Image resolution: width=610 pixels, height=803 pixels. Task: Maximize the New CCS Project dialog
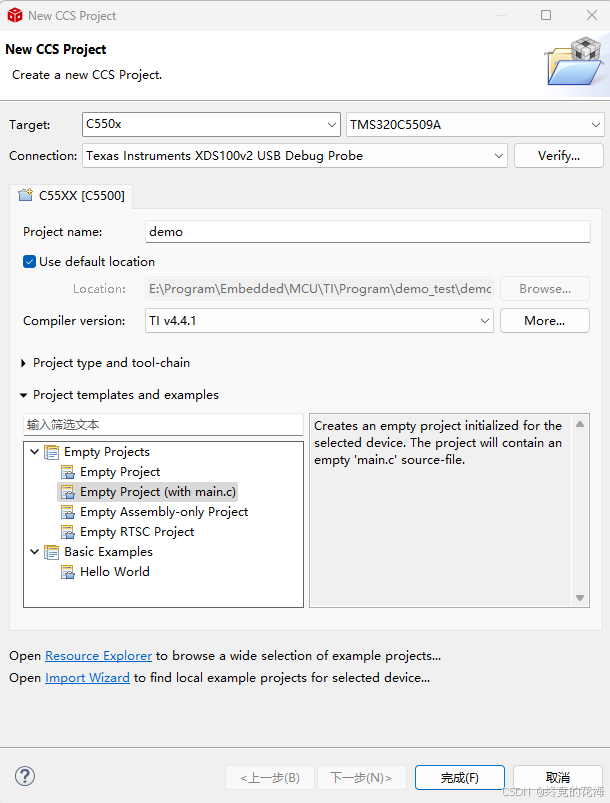[546, 15]
